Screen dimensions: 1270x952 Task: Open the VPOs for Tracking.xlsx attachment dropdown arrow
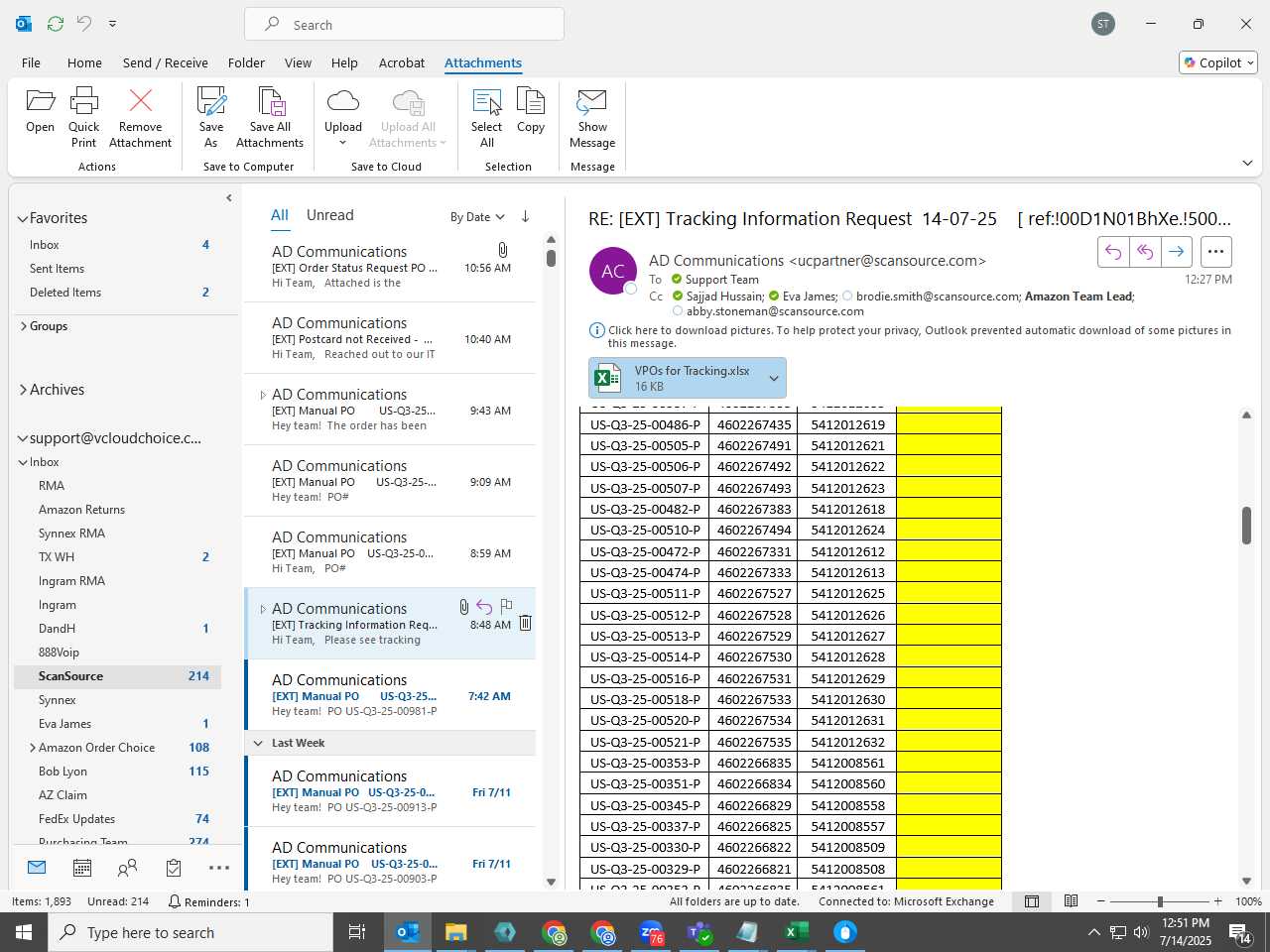coord(774,378)
